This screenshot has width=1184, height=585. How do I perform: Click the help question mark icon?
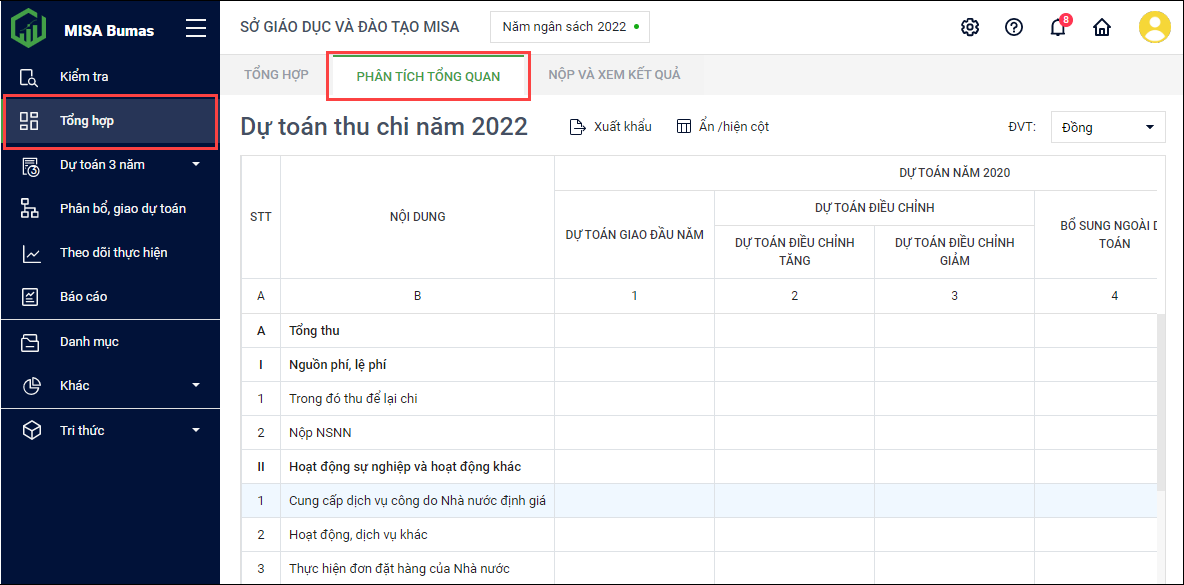[x=1013, y=27]
